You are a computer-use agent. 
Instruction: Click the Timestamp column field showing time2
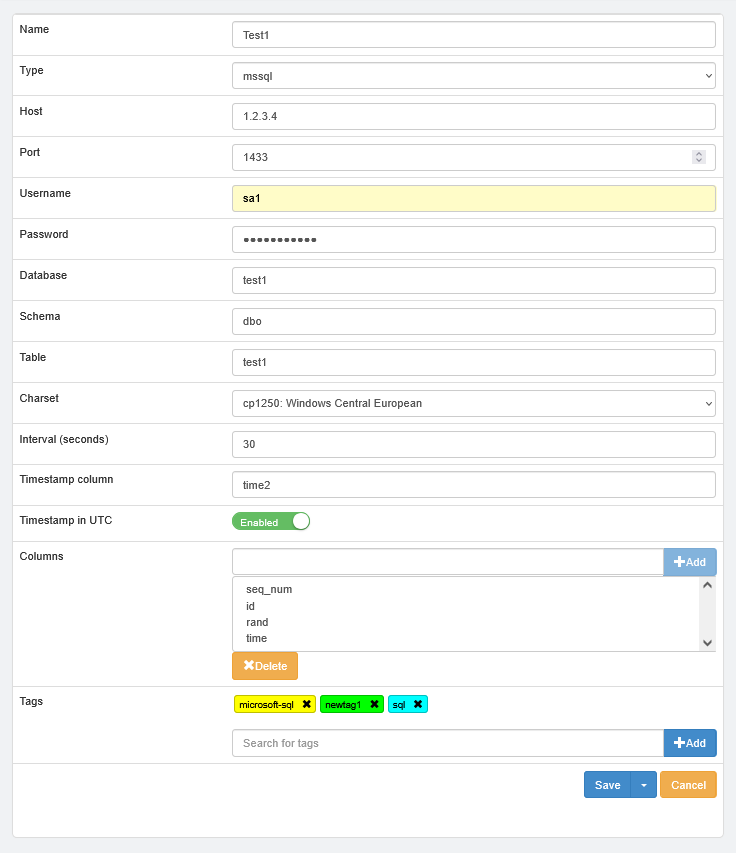coord(473,484)
